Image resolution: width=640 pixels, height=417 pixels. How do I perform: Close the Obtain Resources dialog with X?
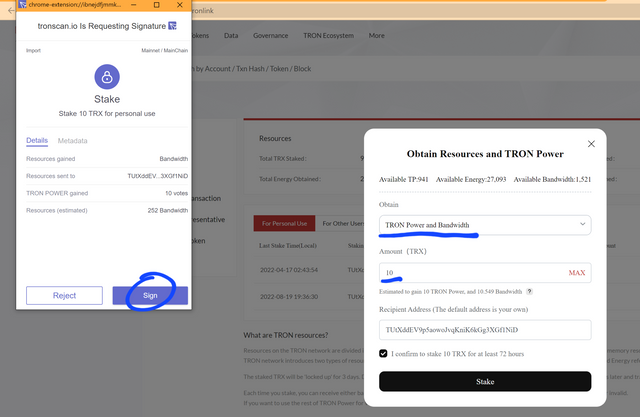coord(591,144)
